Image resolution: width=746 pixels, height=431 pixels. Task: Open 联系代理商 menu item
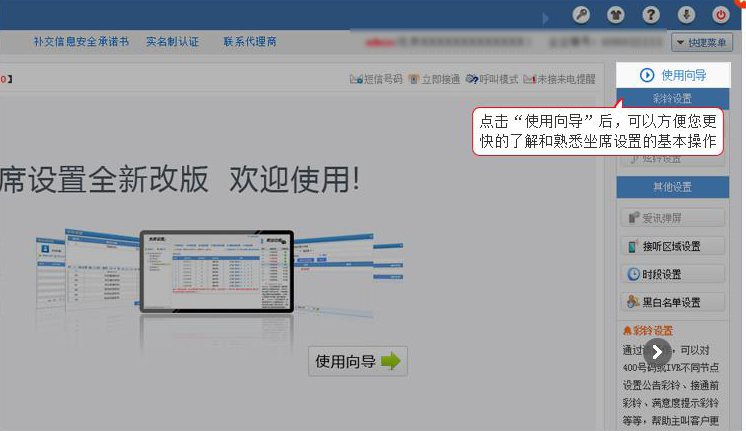(x=250, y=42)
